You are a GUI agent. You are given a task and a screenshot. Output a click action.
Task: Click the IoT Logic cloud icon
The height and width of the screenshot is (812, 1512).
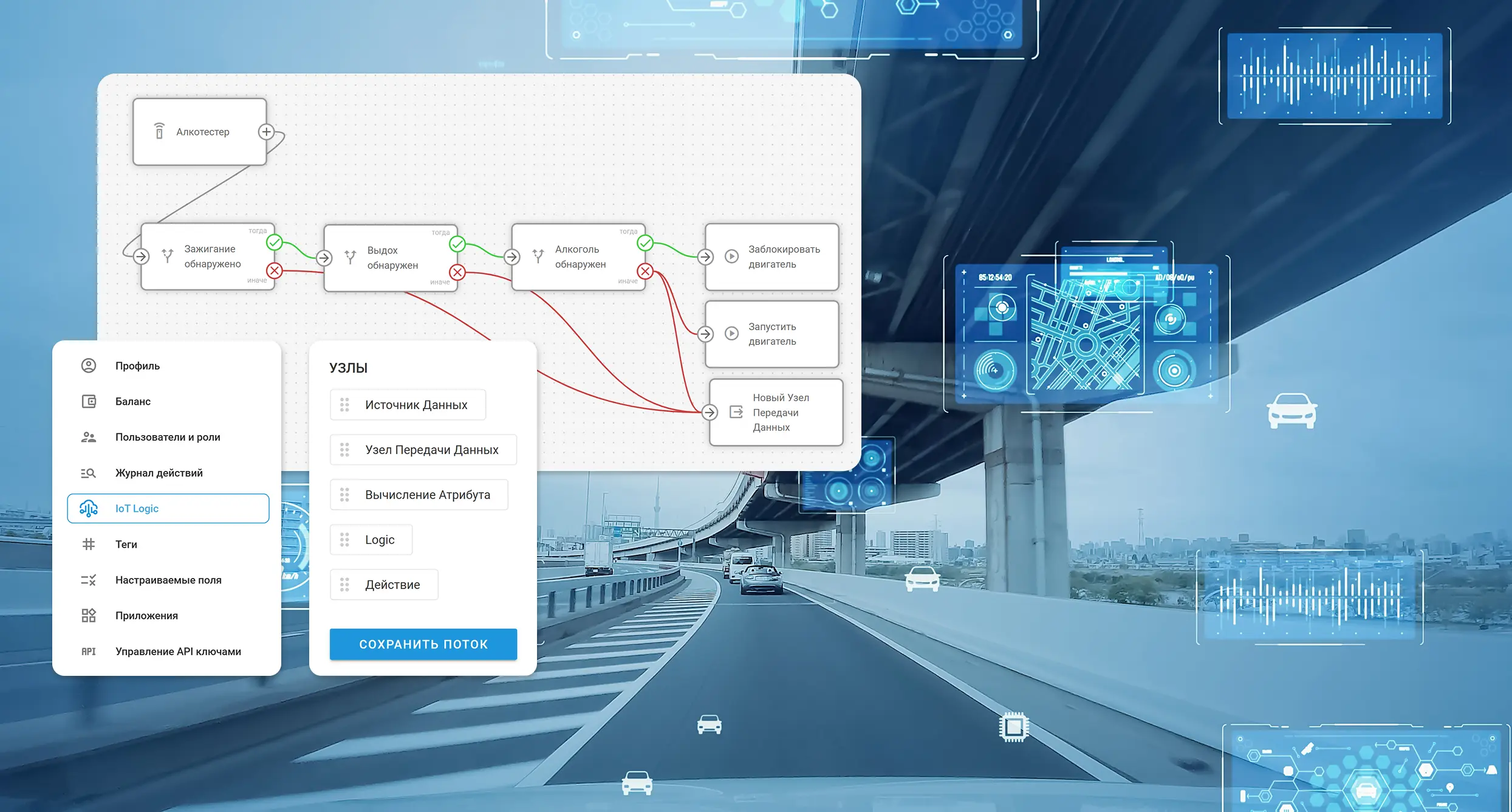[x=89, y=509]
